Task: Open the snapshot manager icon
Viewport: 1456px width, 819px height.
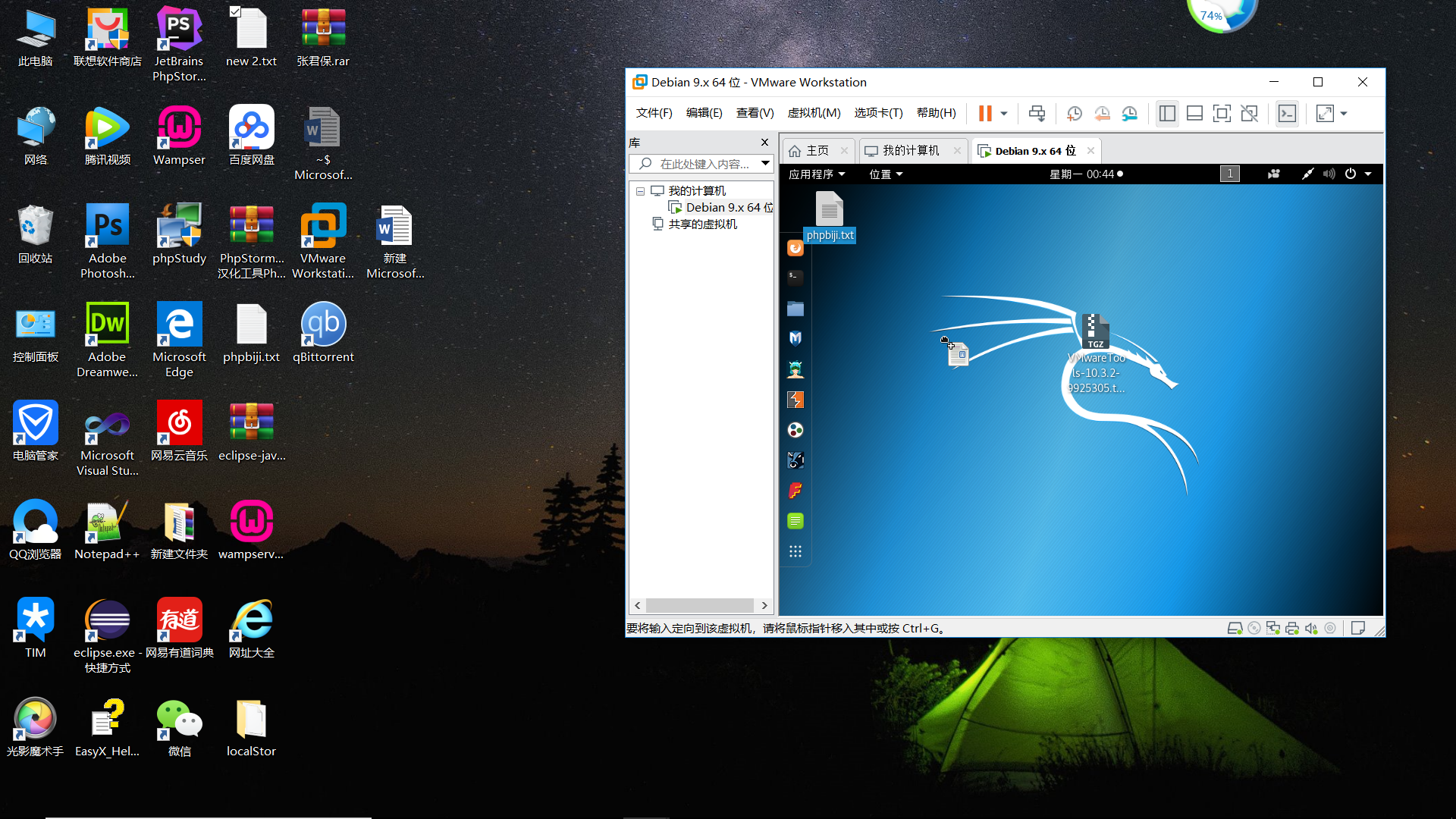Action: pos(1130,114)
